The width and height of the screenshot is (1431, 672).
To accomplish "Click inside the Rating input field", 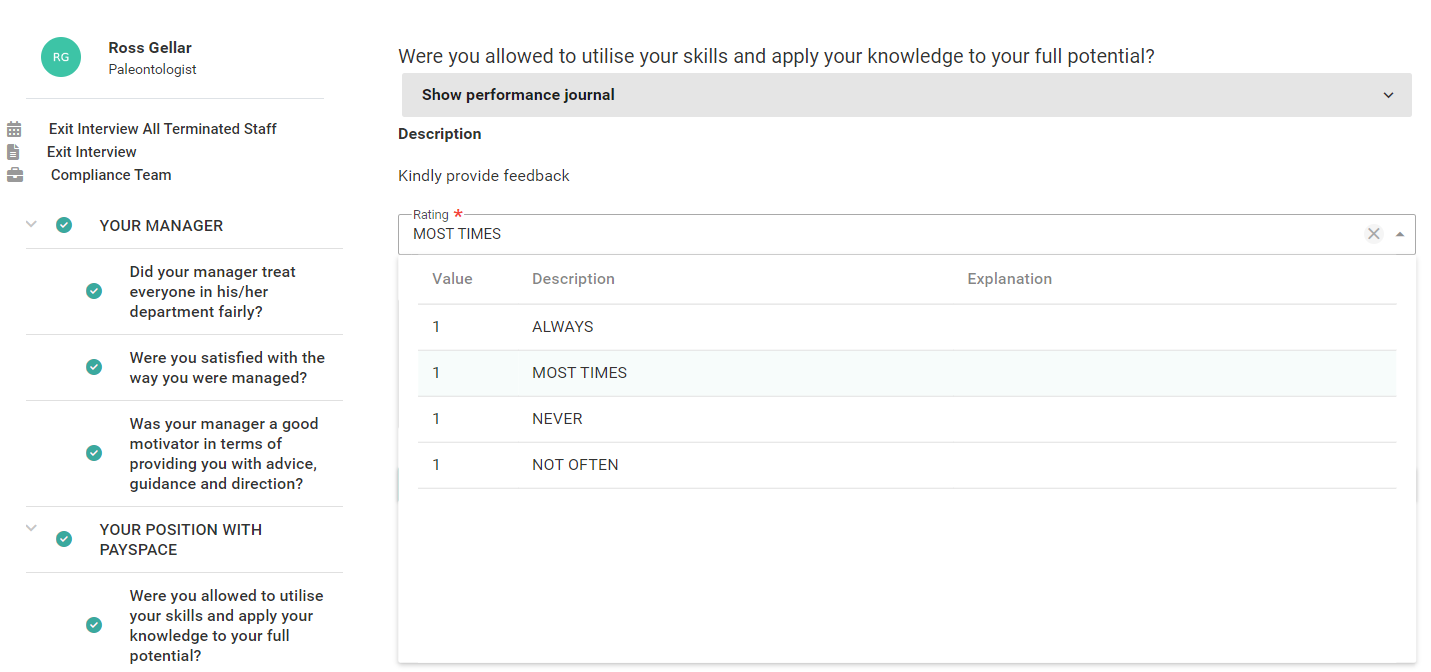I will 880,234.
